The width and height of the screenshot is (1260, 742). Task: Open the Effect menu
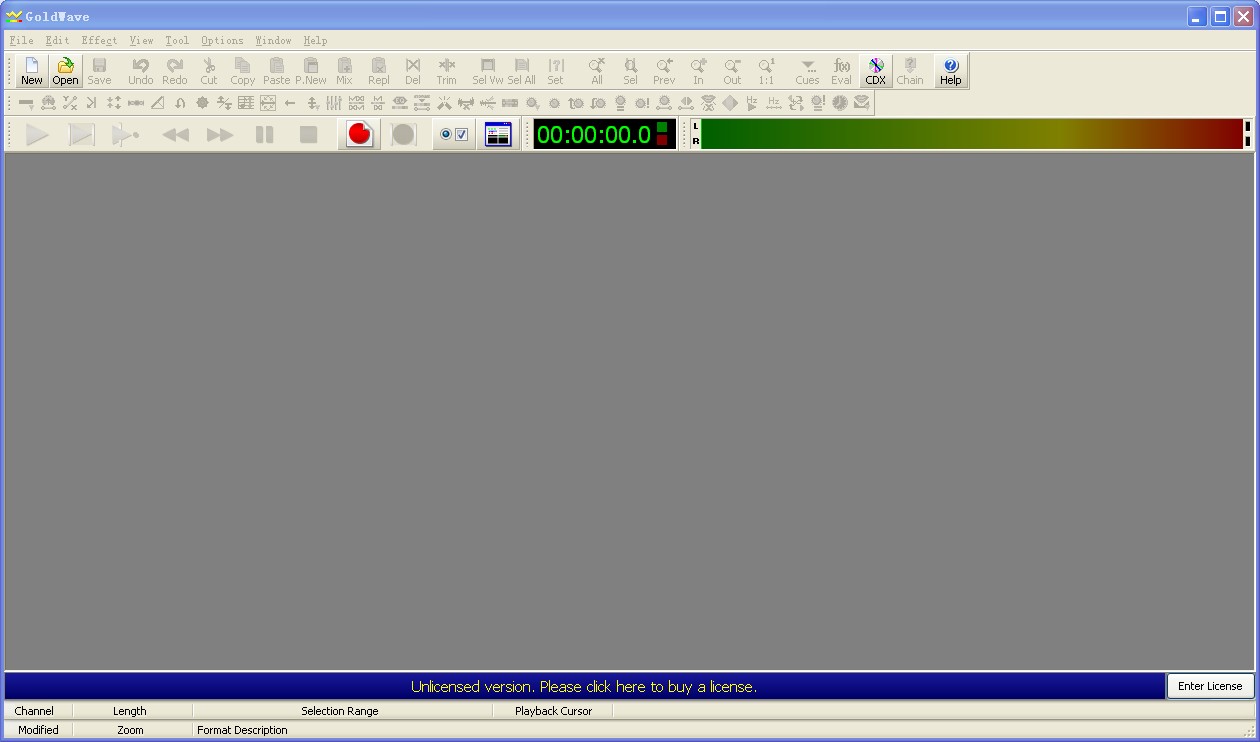tap(99, 41)
